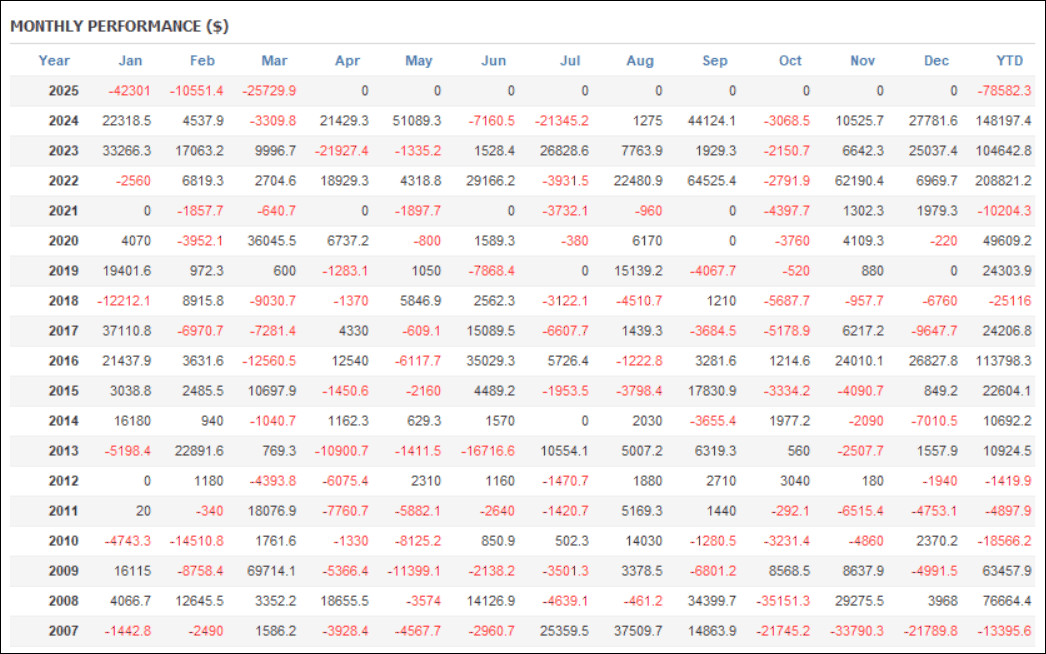
Task: Select the 2015 row year label
Action: 63,391
